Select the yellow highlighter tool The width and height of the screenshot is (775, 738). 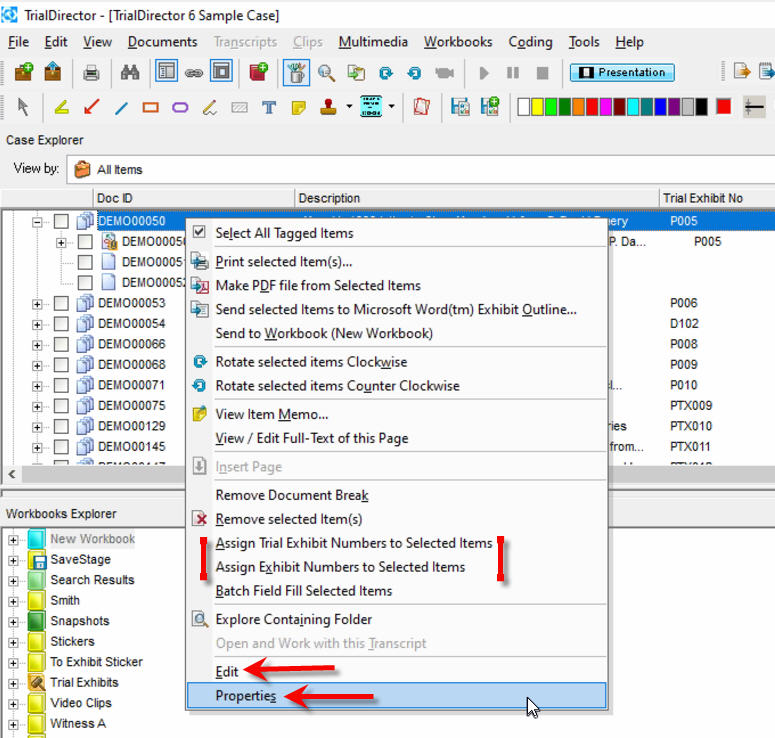click(x=62, y=107)
